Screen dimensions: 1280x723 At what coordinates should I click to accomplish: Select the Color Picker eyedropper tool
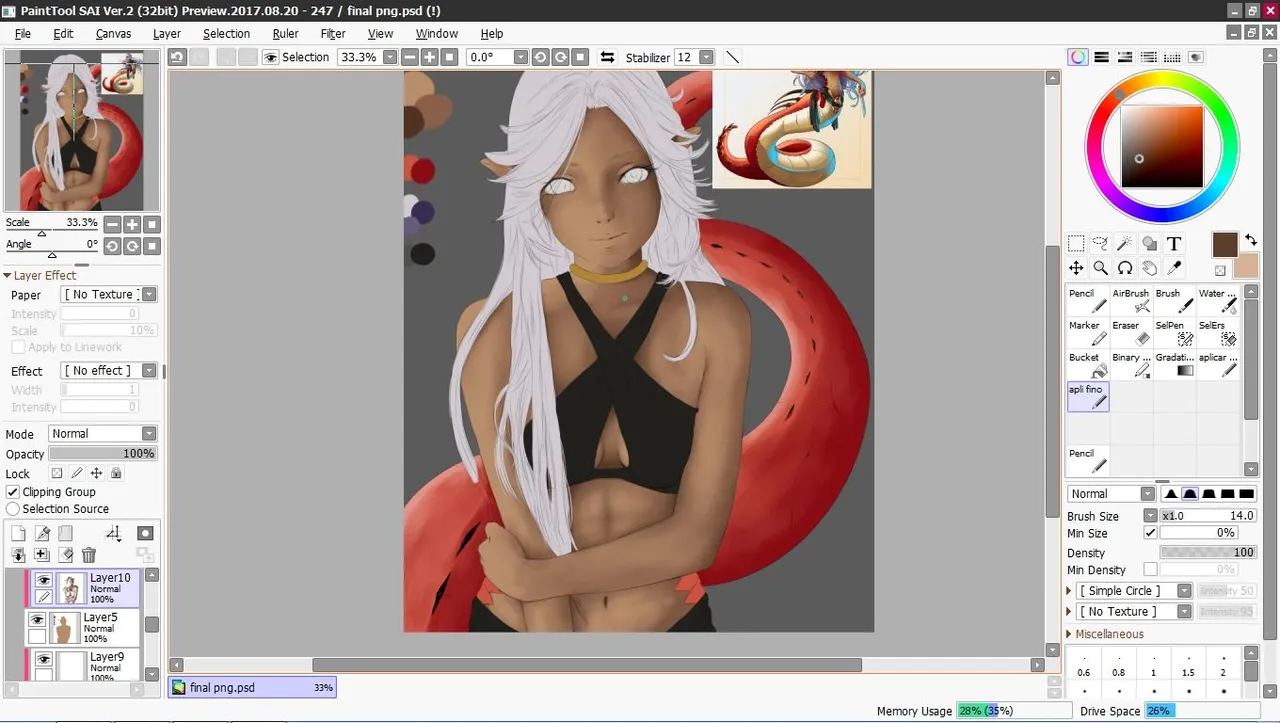(x=1174, y=268)
